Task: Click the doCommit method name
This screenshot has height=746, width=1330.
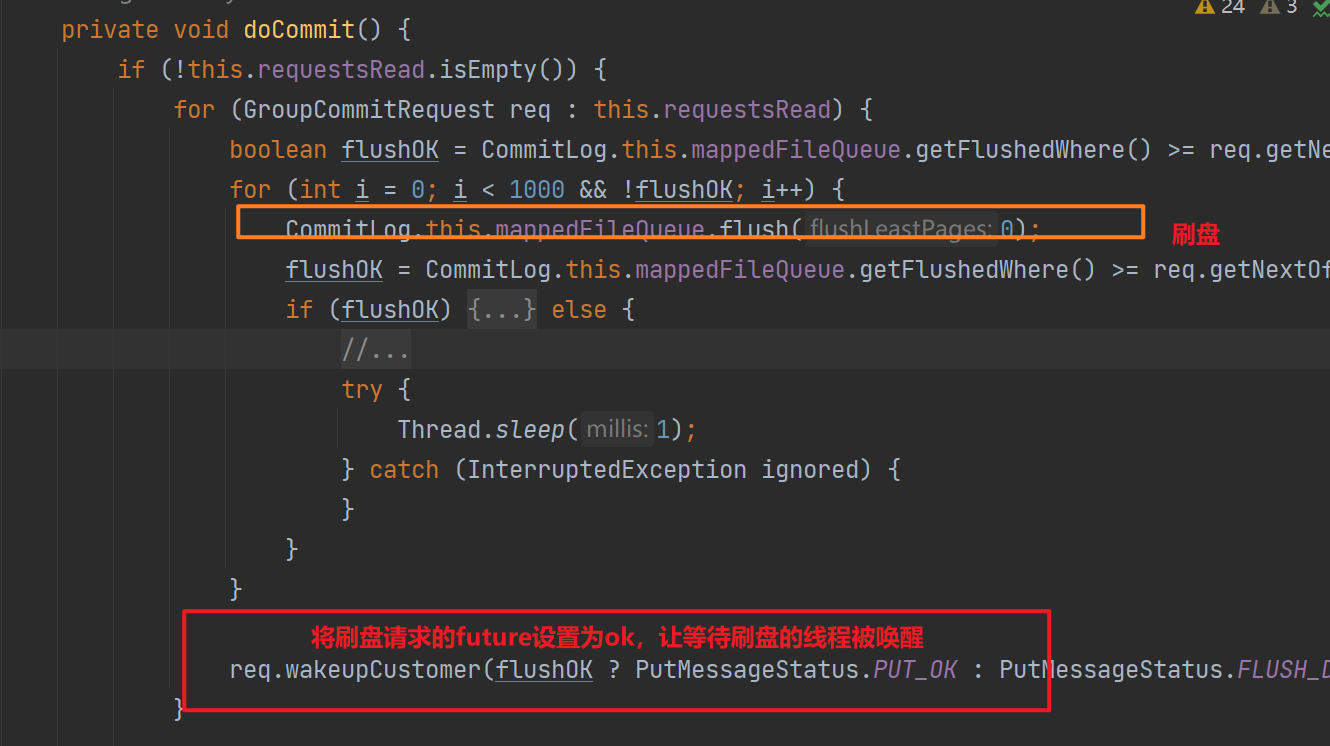Action: coord(299,30)
